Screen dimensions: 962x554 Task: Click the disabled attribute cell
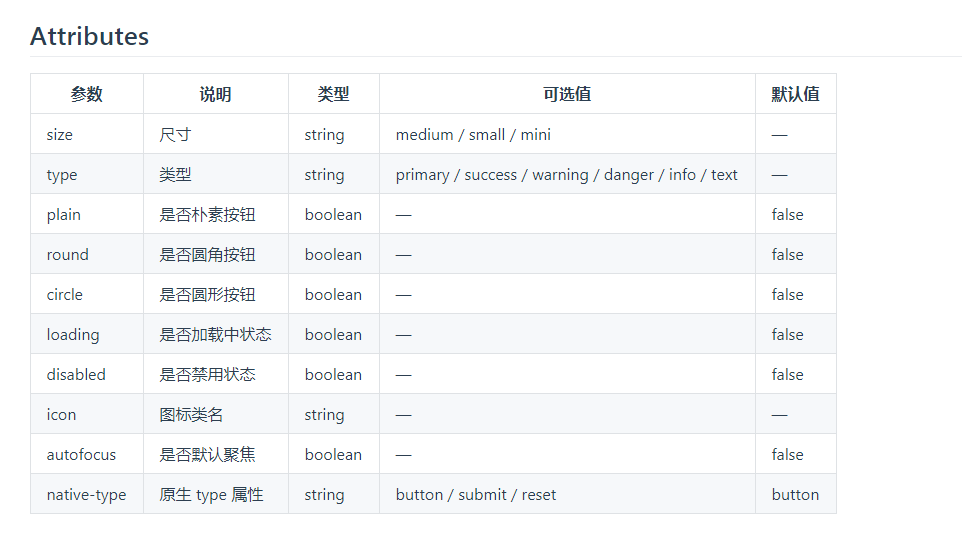[87, 374]
